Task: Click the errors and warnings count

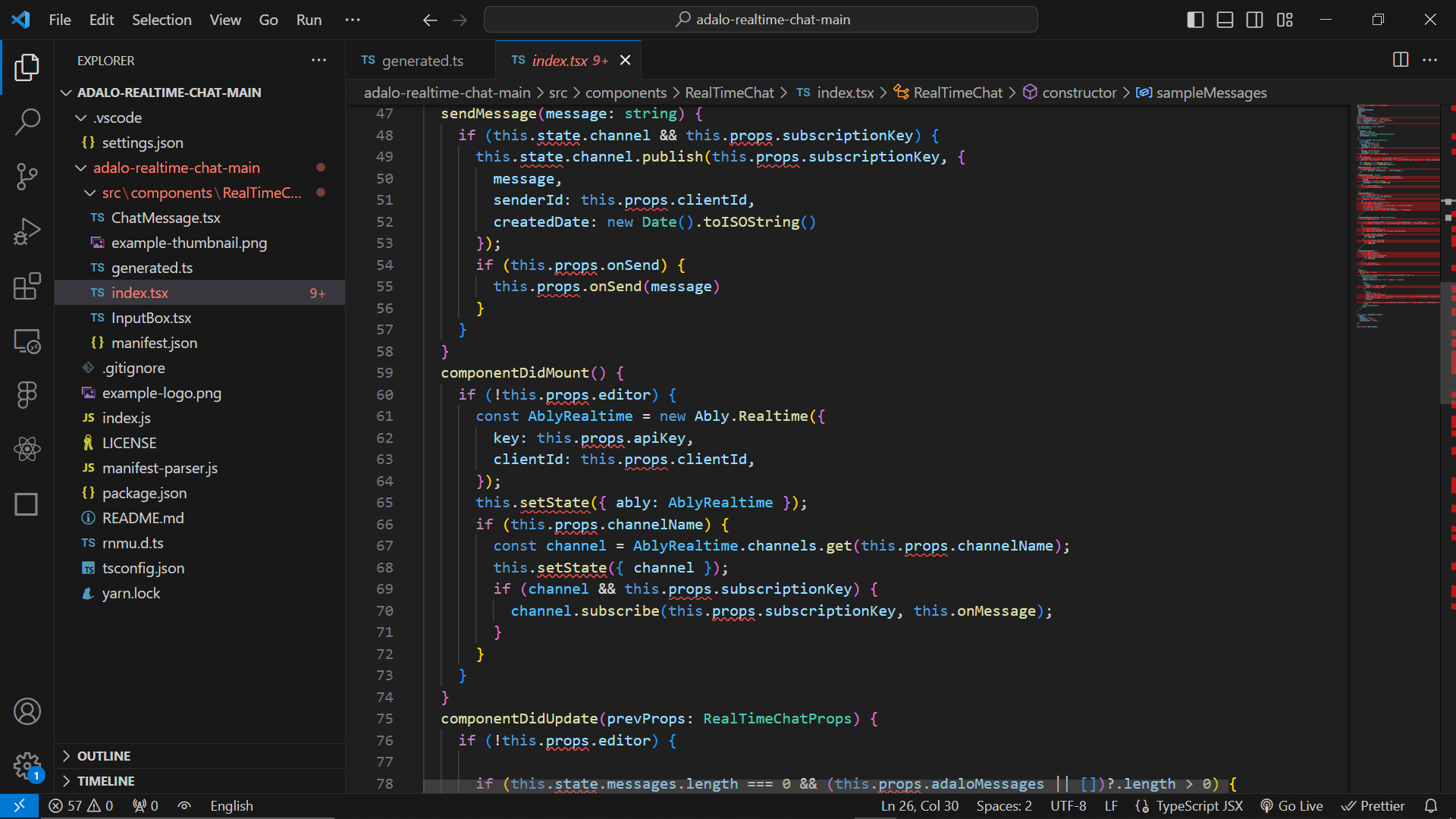Action: click(81, 806)
